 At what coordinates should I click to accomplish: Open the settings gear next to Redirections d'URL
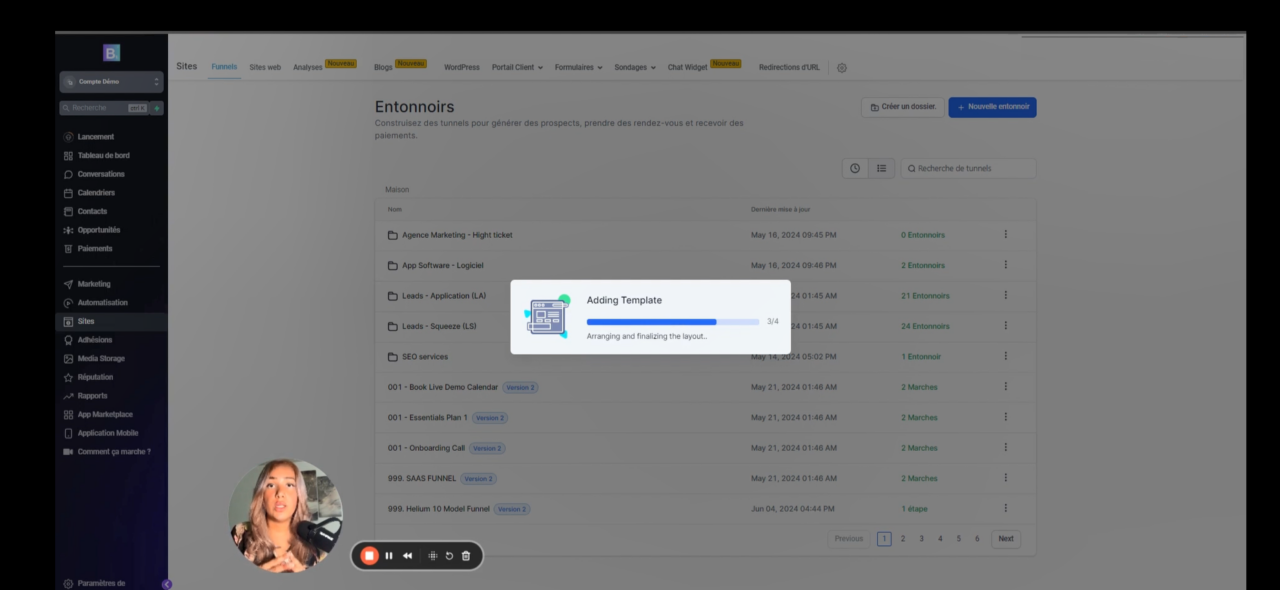[841, 67]
